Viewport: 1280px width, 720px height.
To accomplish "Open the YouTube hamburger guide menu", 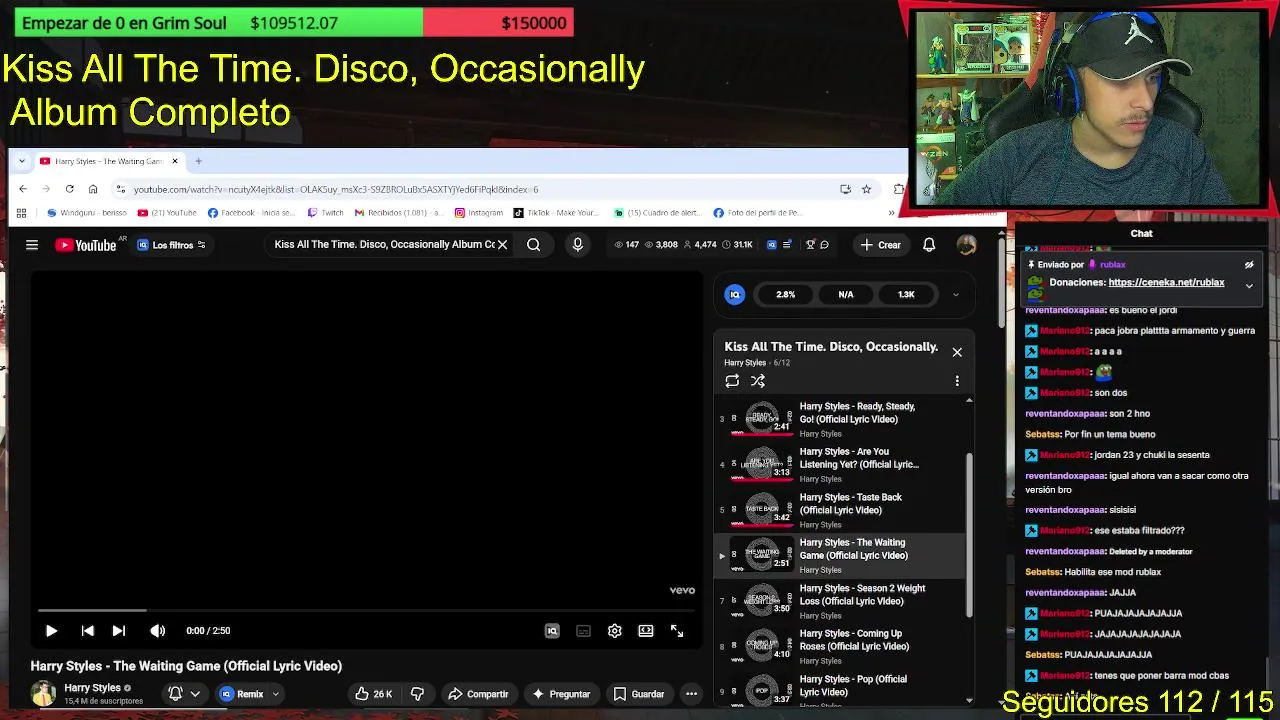I will click(x=32, y=245).
